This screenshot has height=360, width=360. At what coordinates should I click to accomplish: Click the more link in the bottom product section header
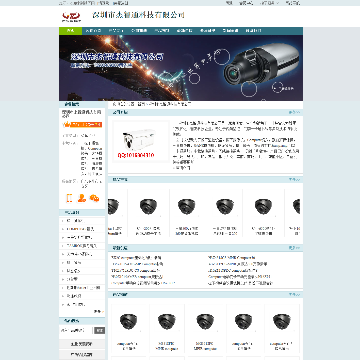click(294, 295)
